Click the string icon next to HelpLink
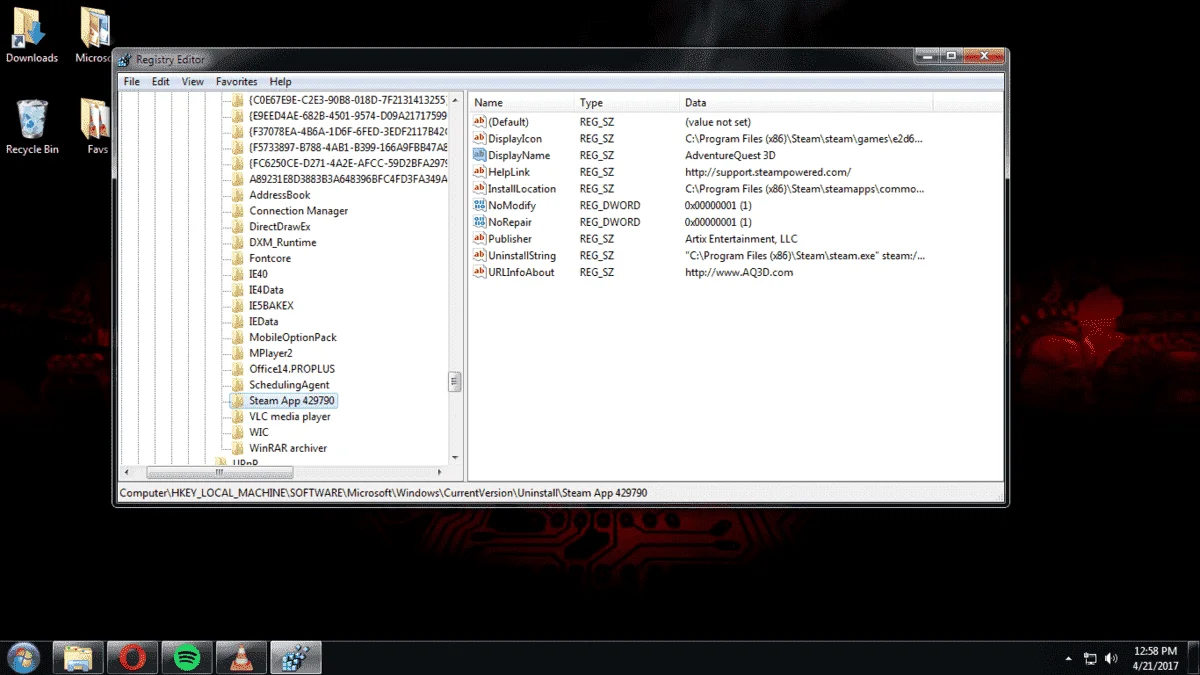1200x675 pixels. point(479,172)
